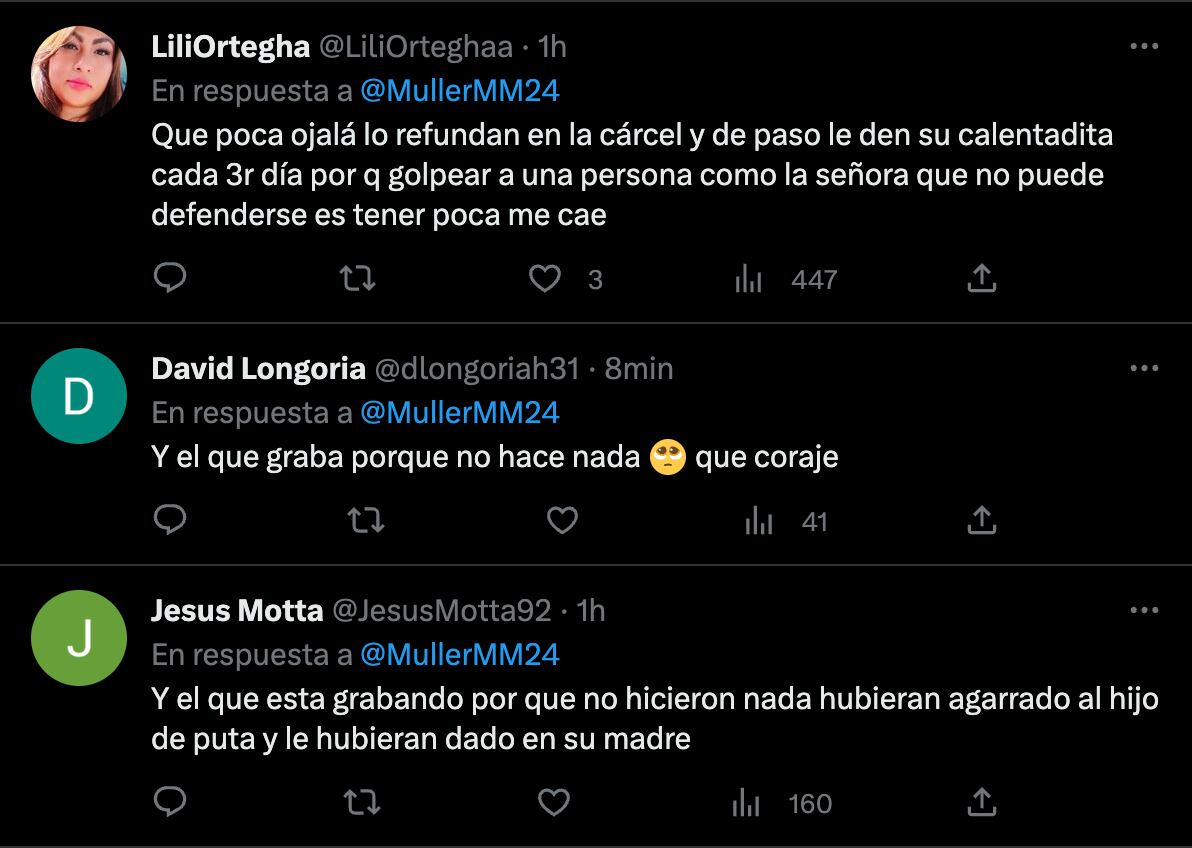
Task: Share LiliOrtegha's tweet
Action: 982,279
